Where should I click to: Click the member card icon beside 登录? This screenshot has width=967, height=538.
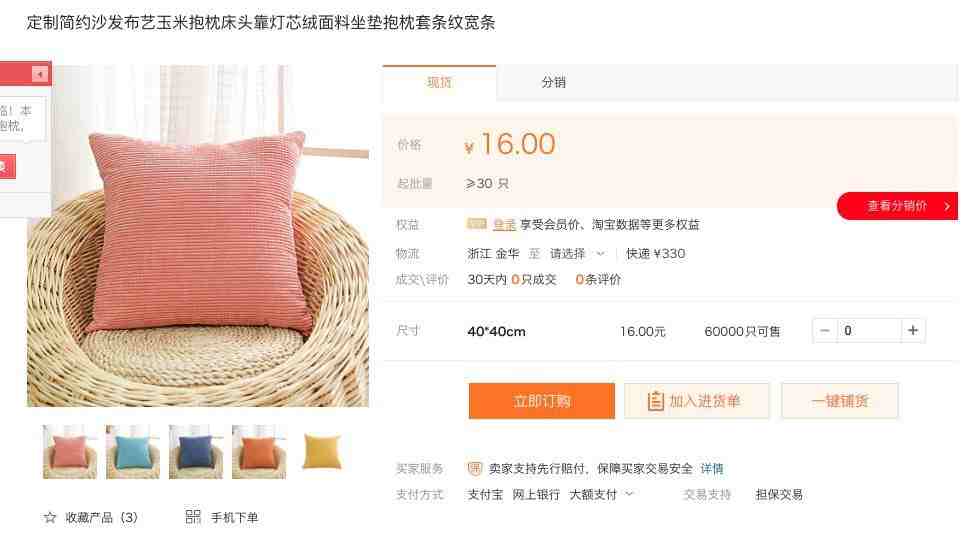[x=477, y=223]
